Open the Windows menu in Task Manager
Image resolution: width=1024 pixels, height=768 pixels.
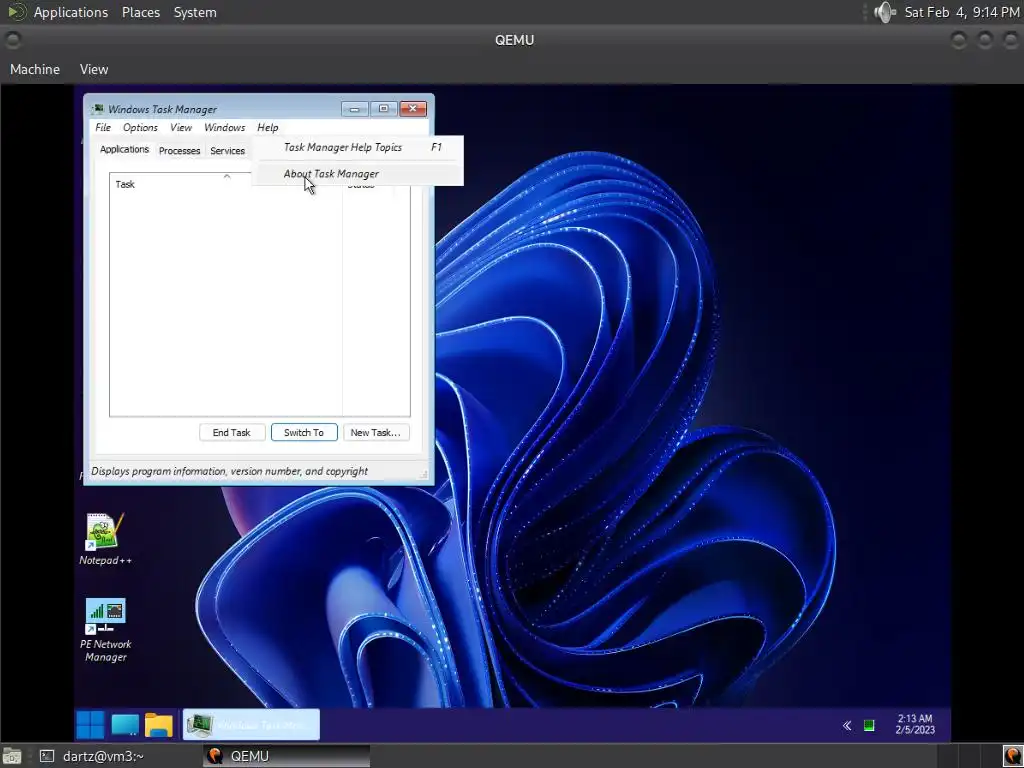[x=225, y=127]
